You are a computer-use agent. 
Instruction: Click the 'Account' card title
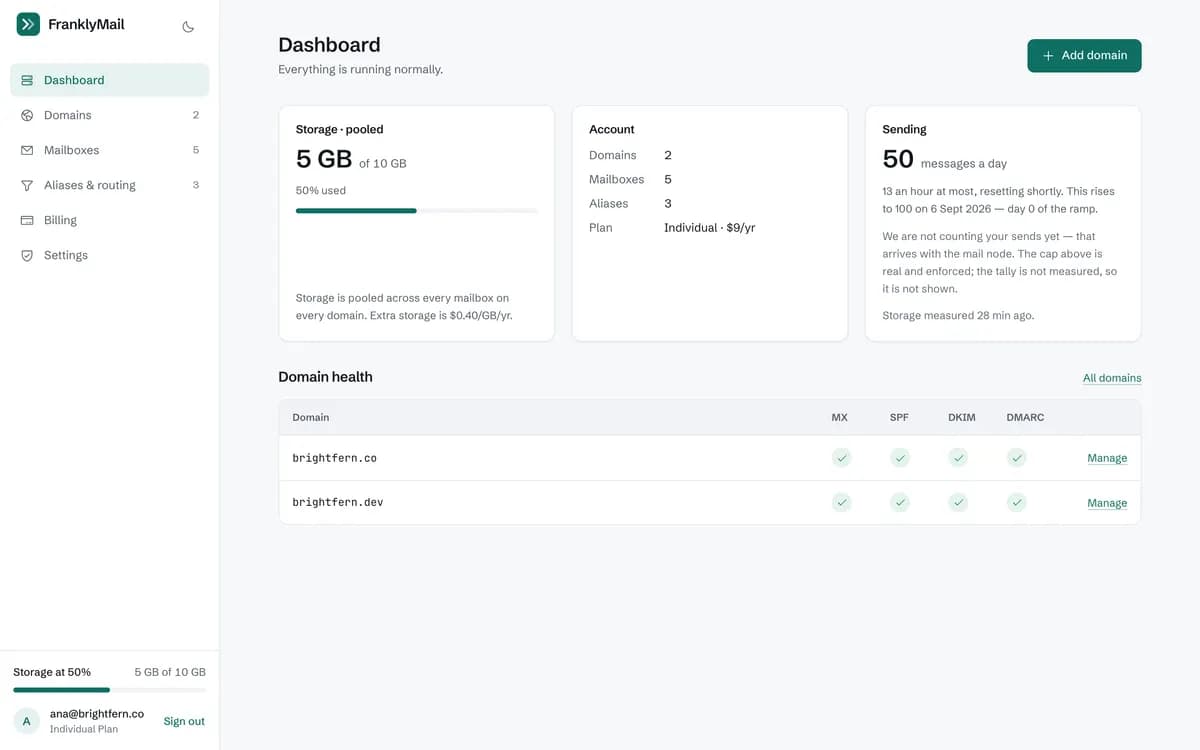612,129
